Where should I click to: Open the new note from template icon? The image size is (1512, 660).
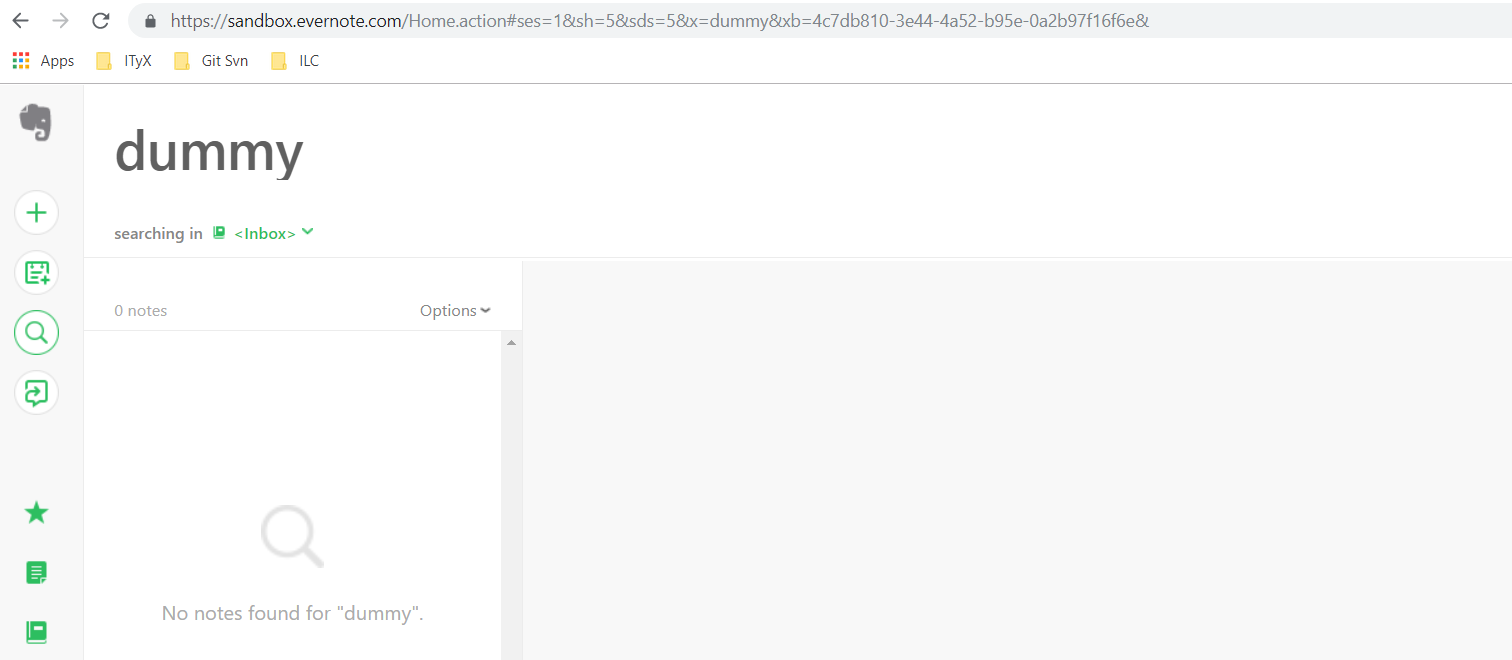coord(36,272)
